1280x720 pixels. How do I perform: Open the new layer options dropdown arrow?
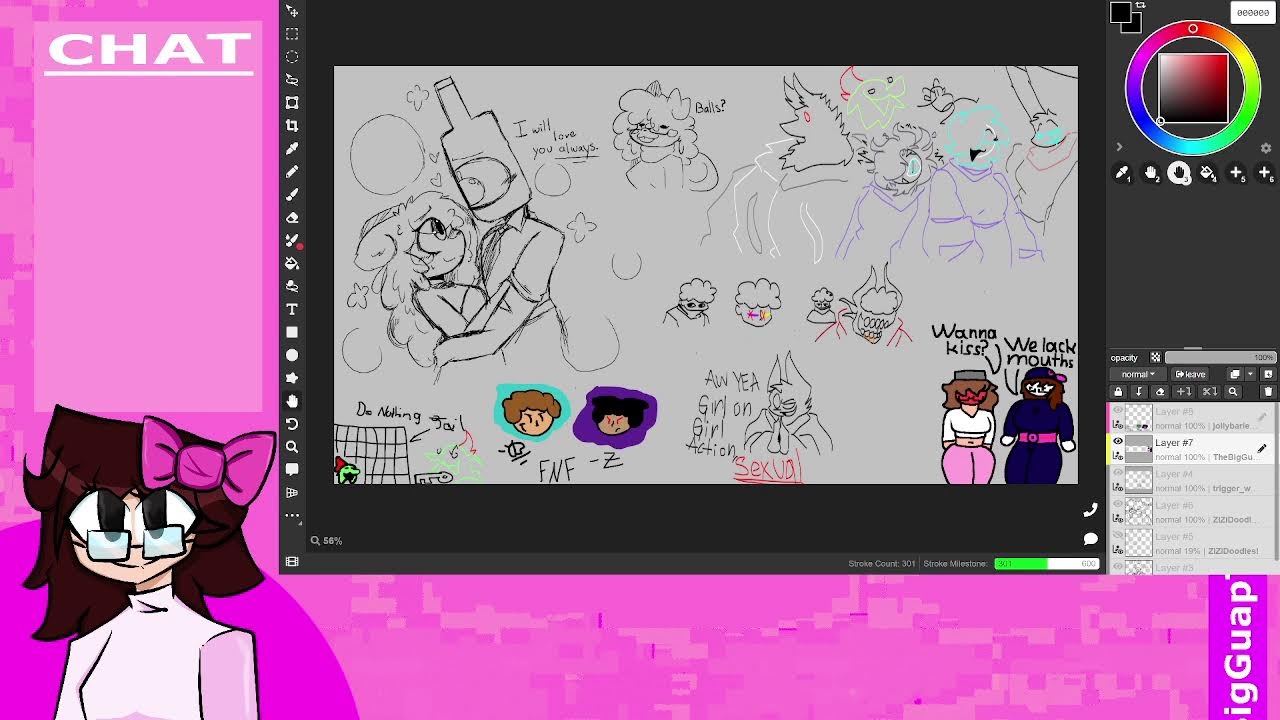click(x=1250, y=374)
